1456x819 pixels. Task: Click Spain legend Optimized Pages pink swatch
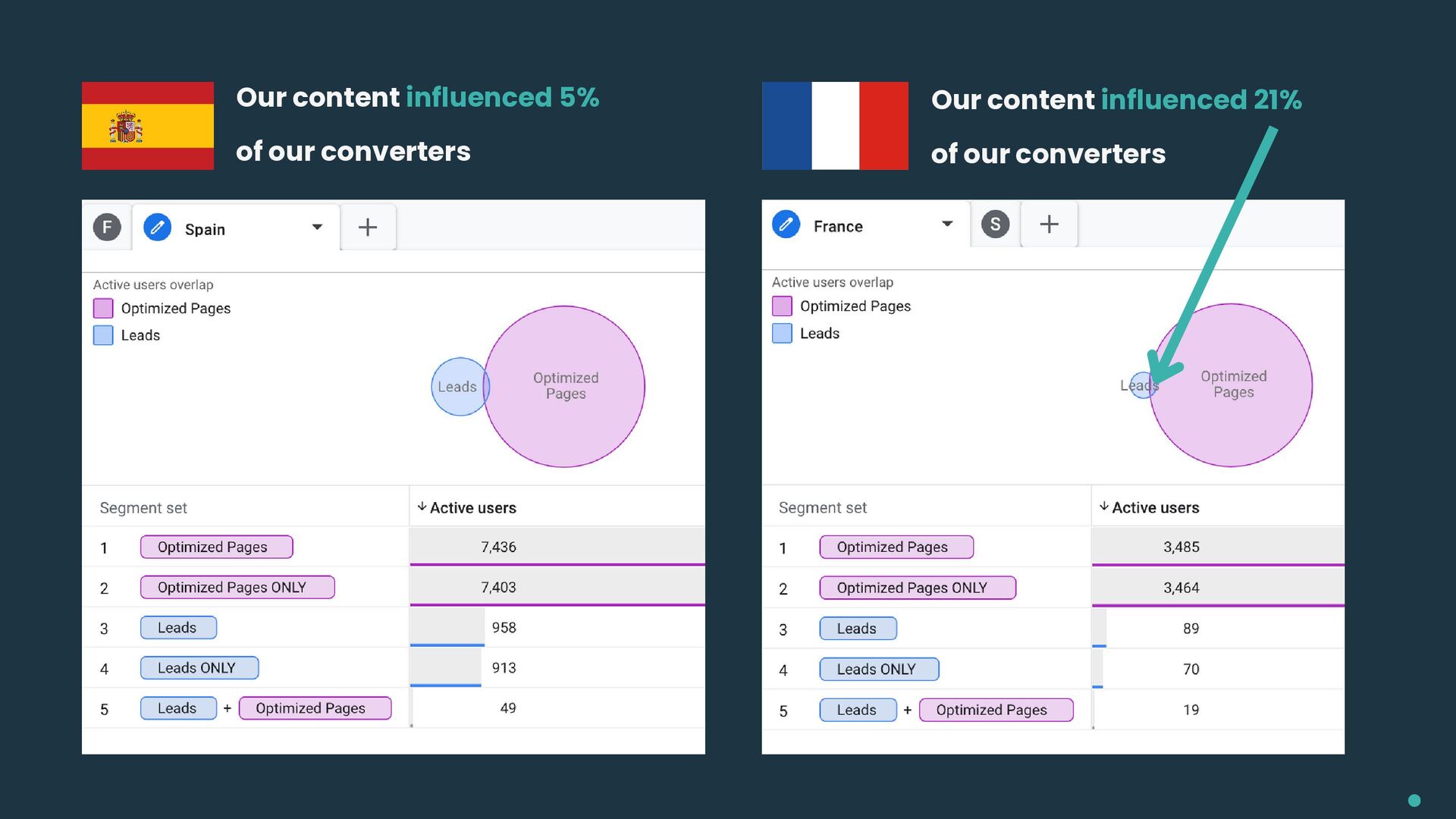click(x=103, y=309)
